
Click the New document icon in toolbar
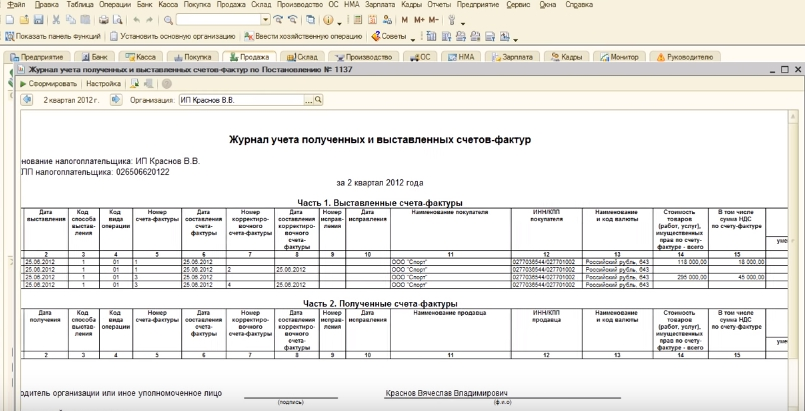(8, 20)
